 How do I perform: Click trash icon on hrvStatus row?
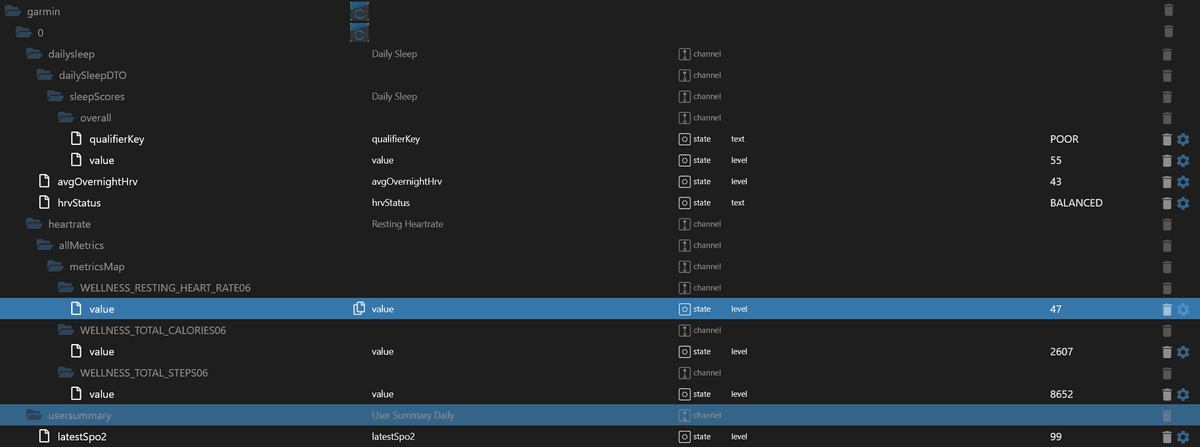pos(1167,203)
